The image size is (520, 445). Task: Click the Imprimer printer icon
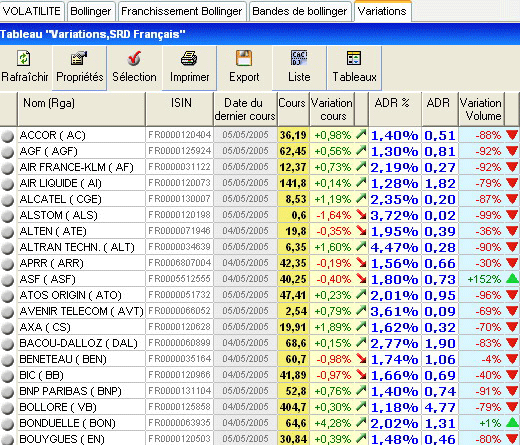point(189,58)
